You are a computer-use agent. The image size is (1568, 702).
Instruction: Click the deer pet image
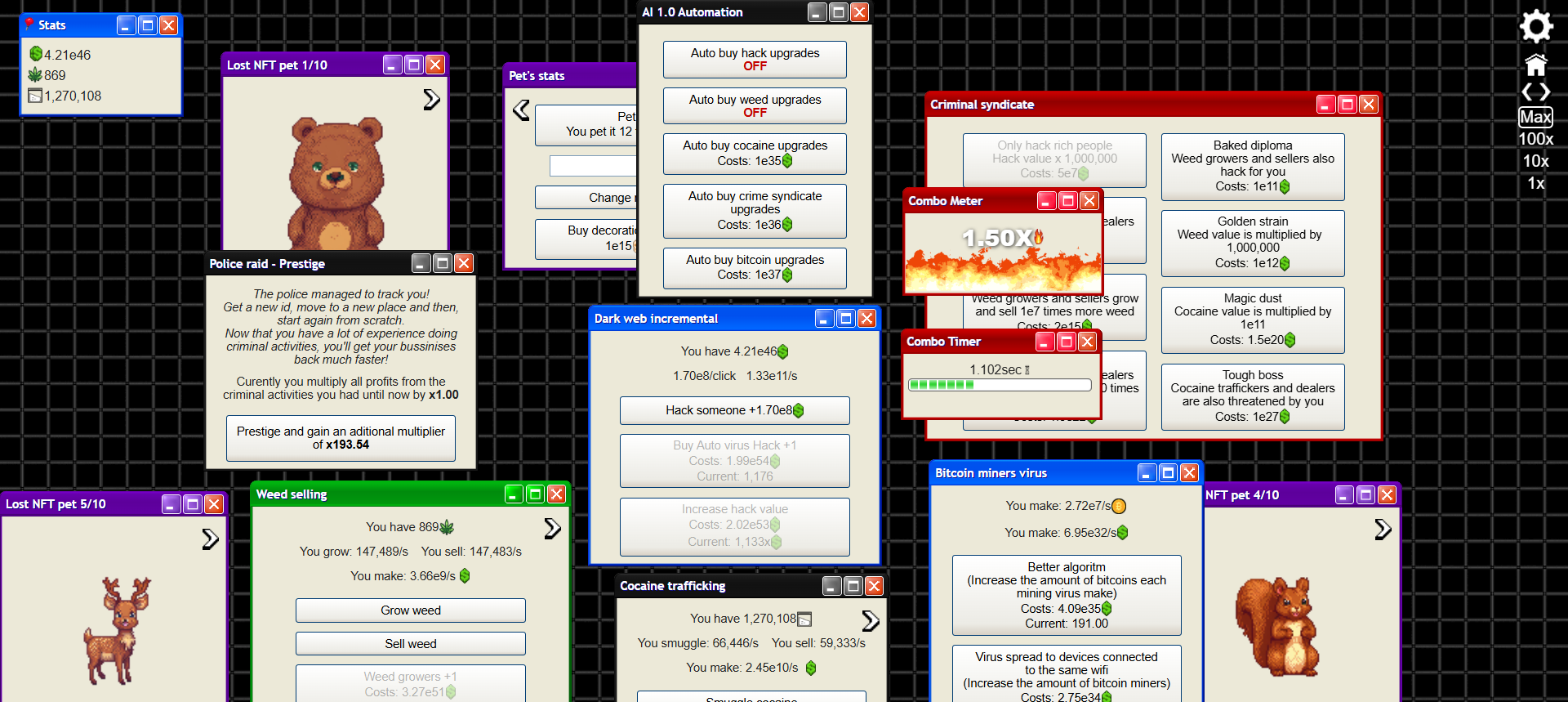[x=118, y=629]
